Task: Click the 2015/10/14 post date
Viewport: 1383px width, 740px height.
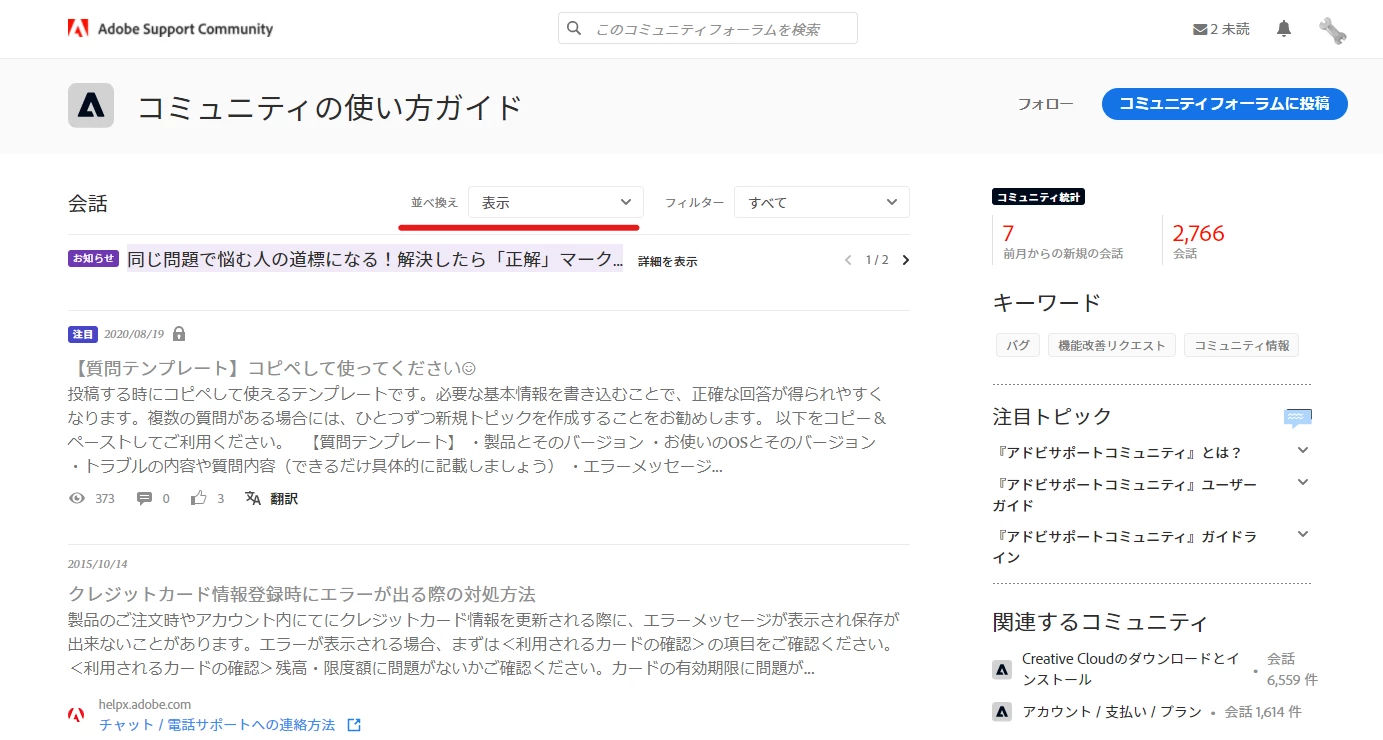Action: coord(98,564)
